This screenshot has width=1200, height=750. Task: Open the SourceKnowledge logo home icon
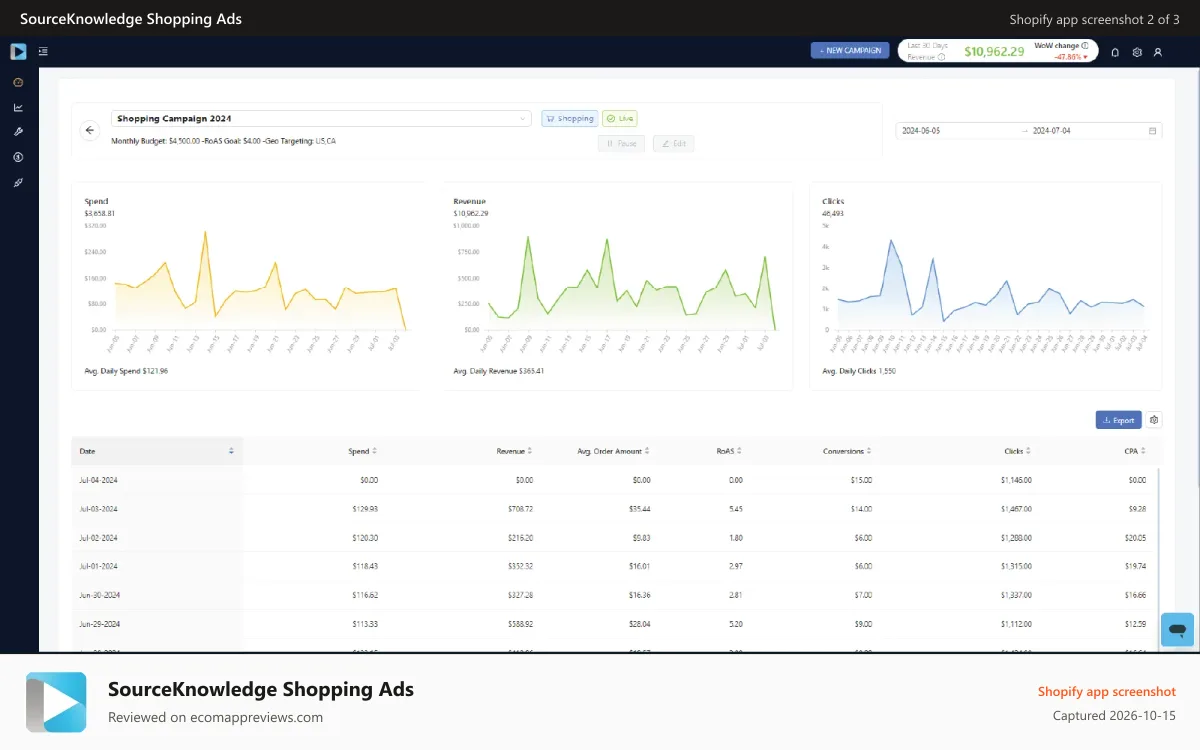click(18, 51)
